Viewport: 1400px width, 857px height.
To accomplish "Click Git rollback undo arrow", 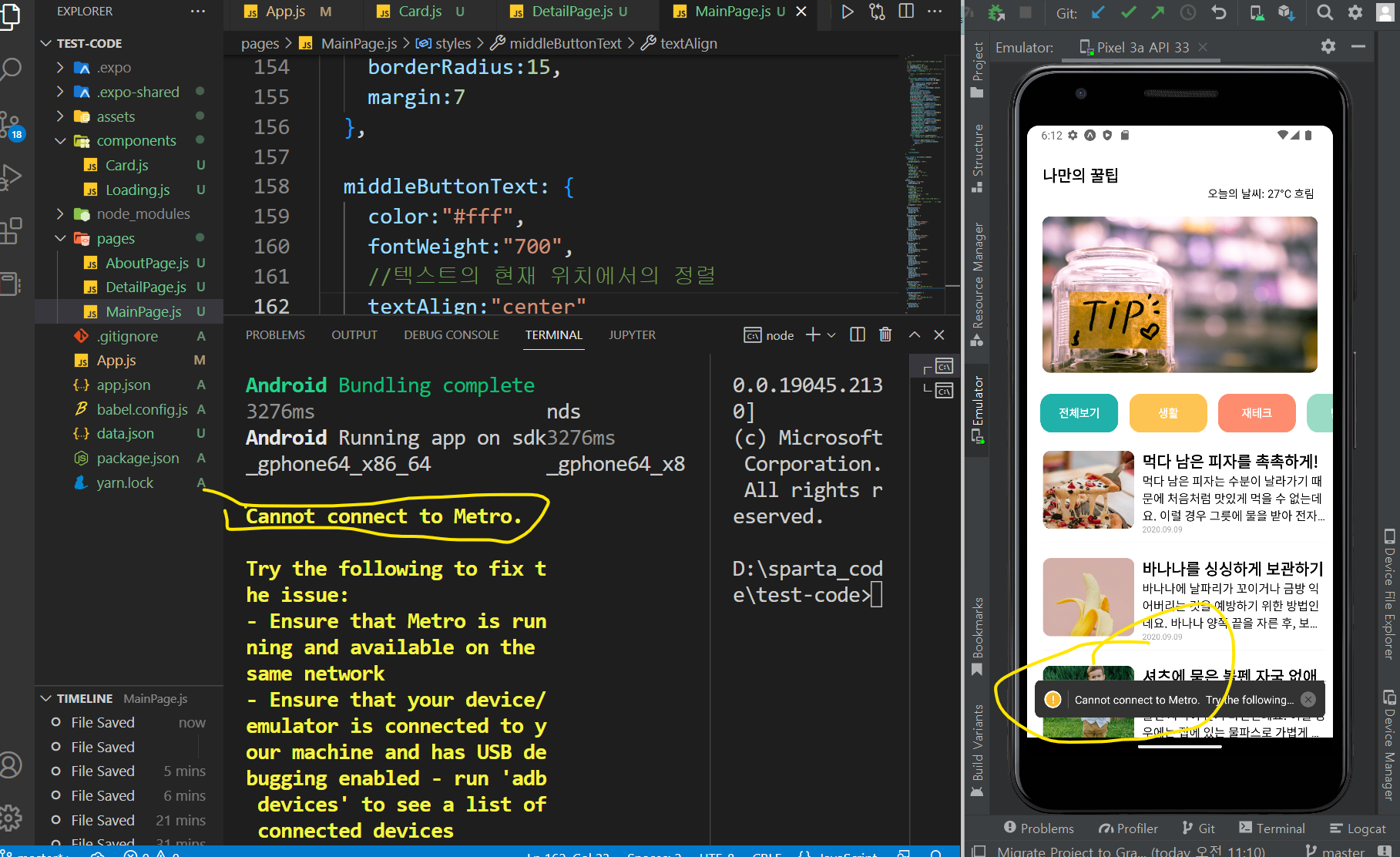I will tap(1218, 12).
